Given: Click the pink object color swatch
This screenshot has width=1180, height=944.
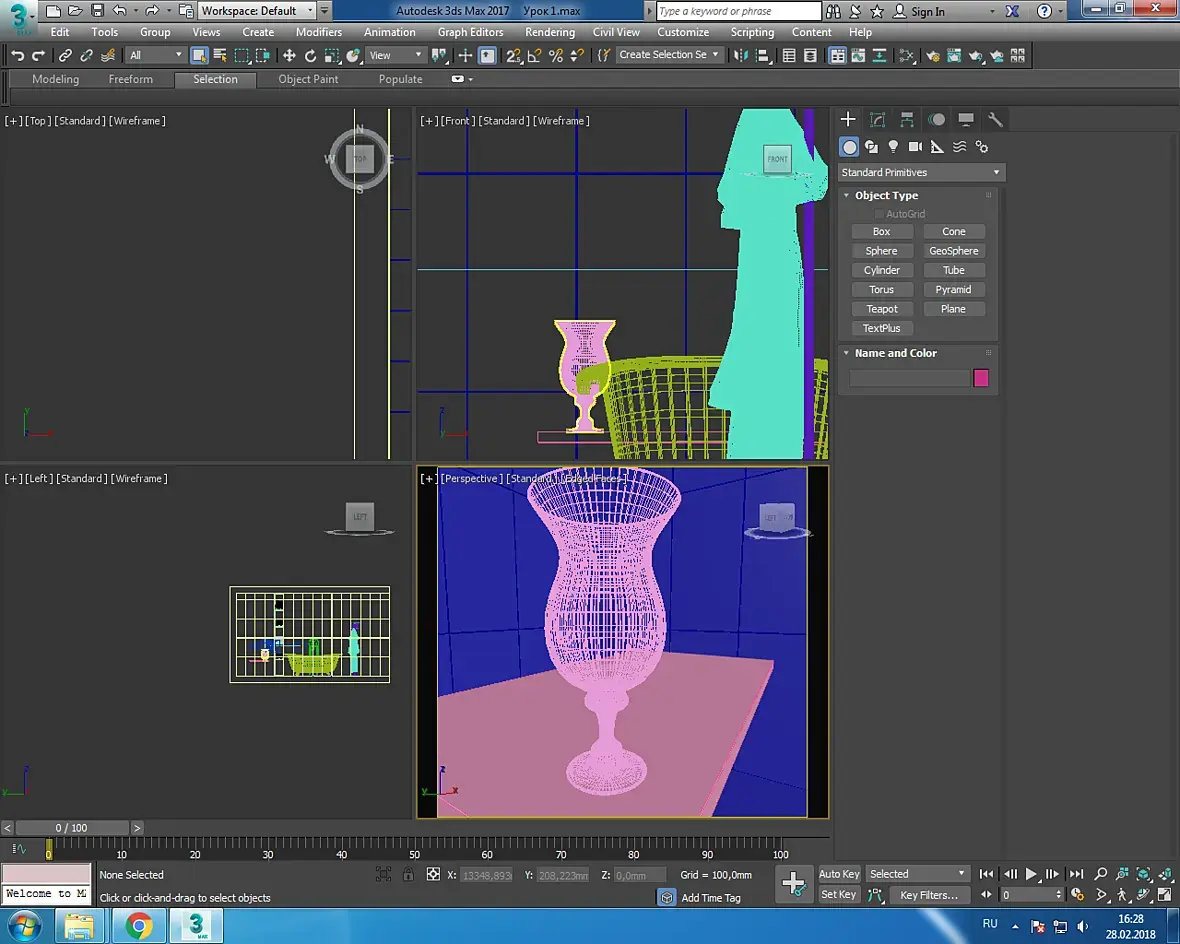Looking at the screenshot, I should click(x=981, y=378).
